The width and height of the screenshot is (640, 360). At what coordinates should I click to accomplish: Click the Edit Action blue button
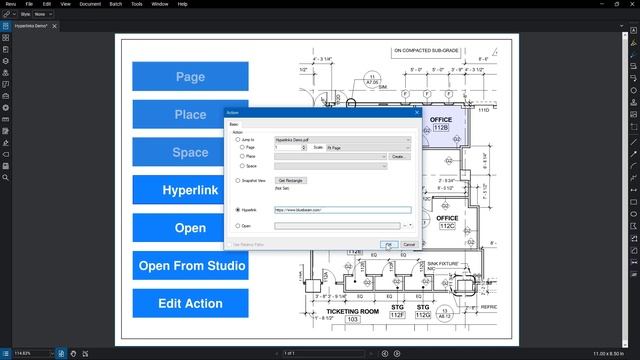191,303
